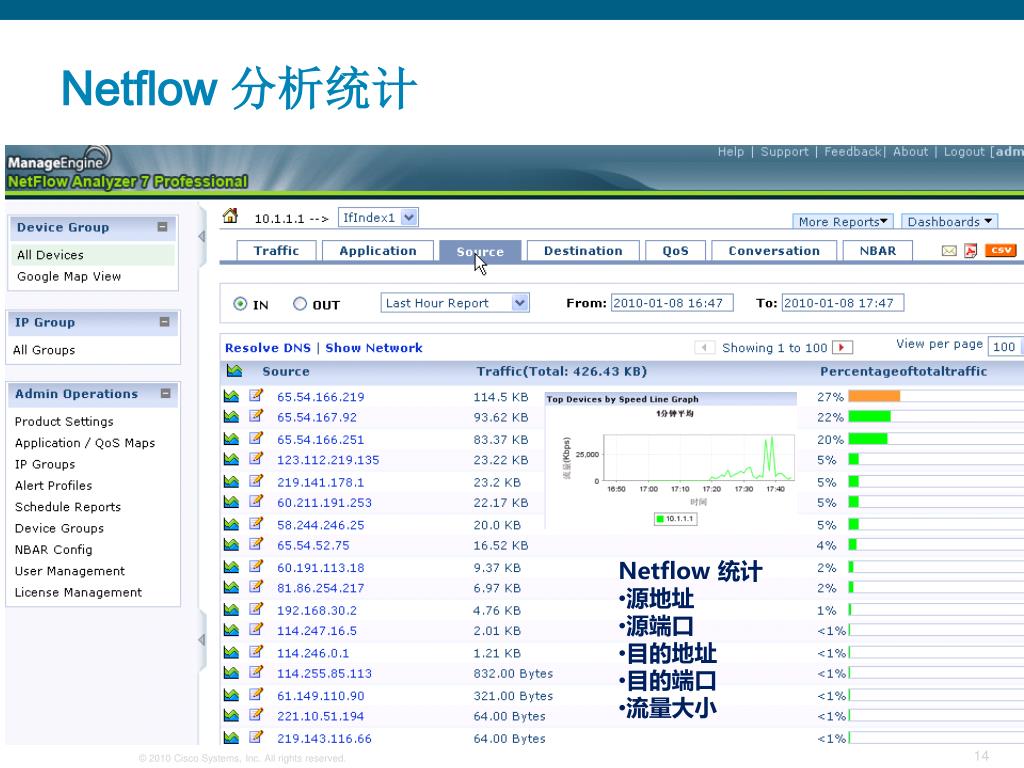Switch to the QoS tab
The height and width of the screenshot is (768, 1024).
675,251
